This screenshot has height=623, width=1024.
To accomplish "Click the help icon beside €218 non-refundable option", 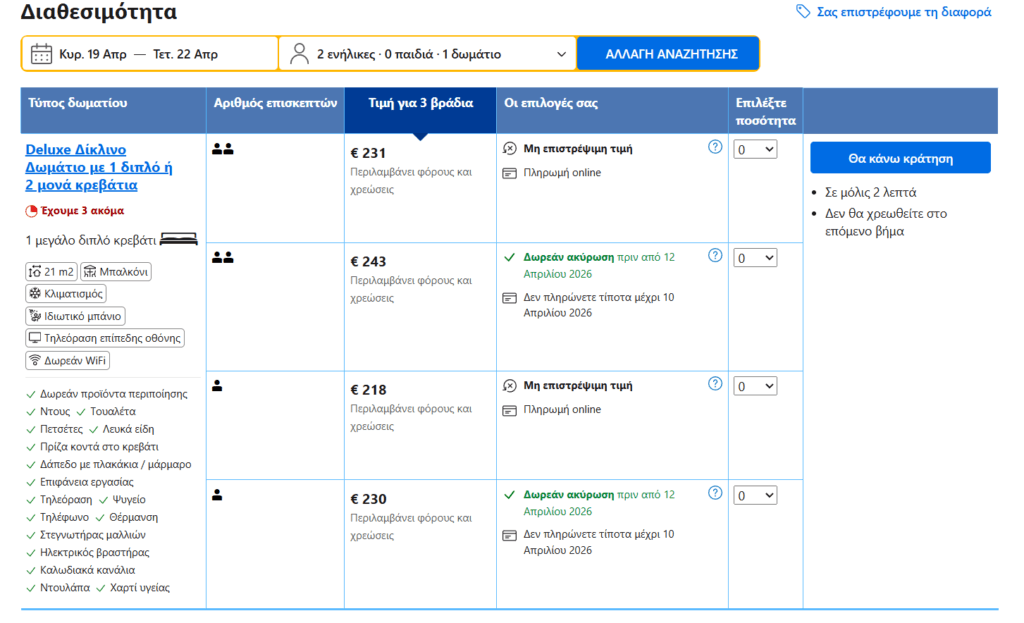I will click(715, 384).
